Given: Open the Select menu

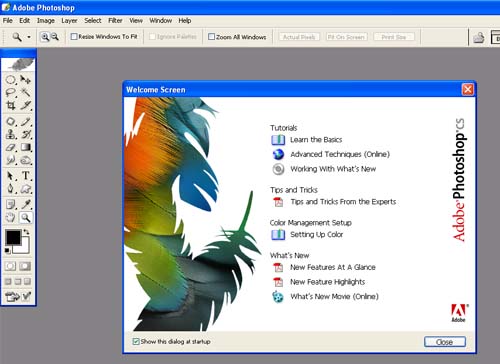Looking at the screenshot, I should click(x=93, y=21).
